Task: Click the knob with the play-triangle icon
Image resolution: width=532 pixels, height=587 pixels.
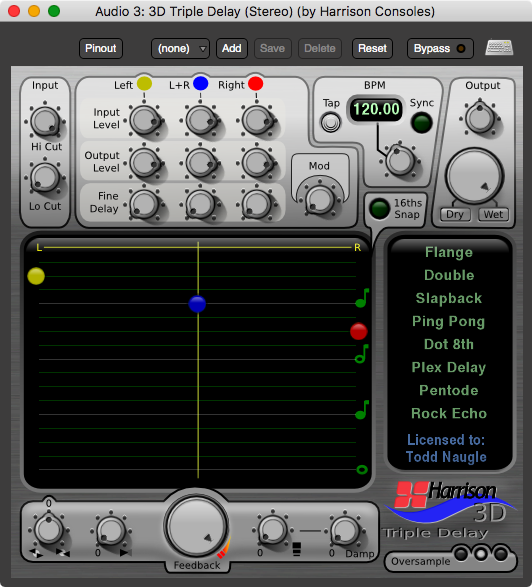Action: pos(111,531)
